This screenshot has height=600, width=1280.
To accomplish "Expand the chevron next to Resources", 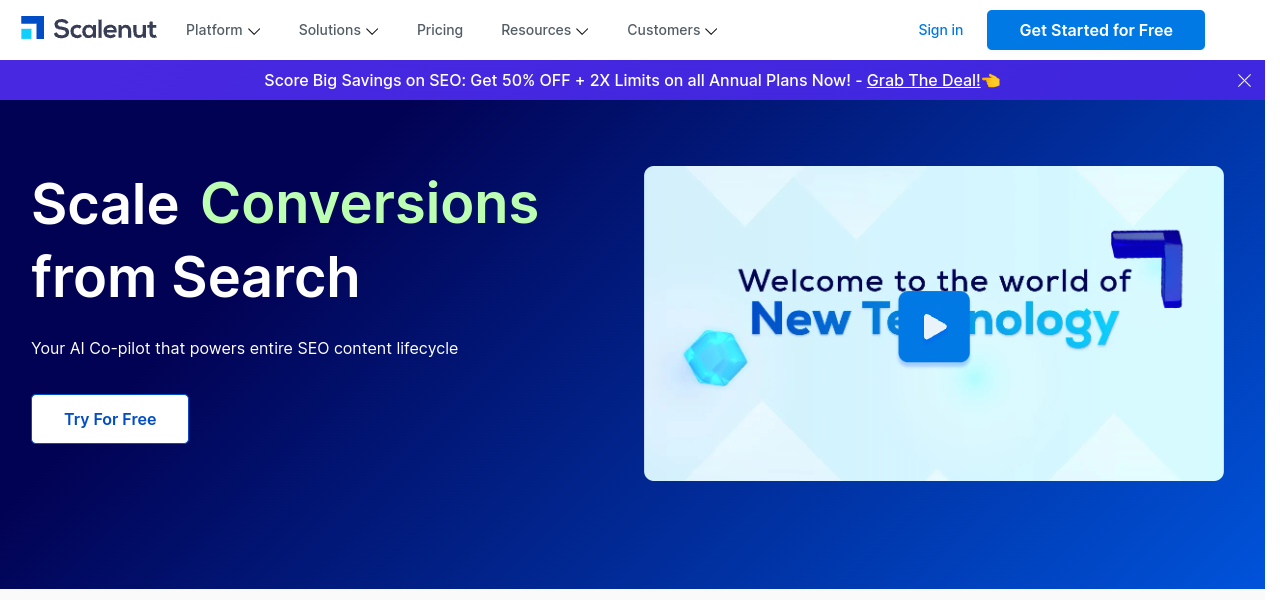I will pos(582,31).
